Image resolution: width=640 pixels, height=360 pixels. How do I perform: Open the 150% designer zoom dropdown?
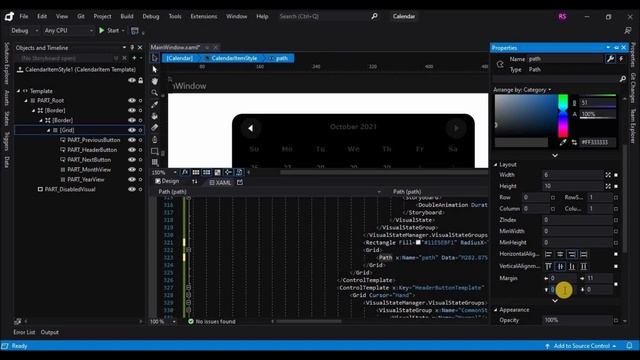click(175, 172)
